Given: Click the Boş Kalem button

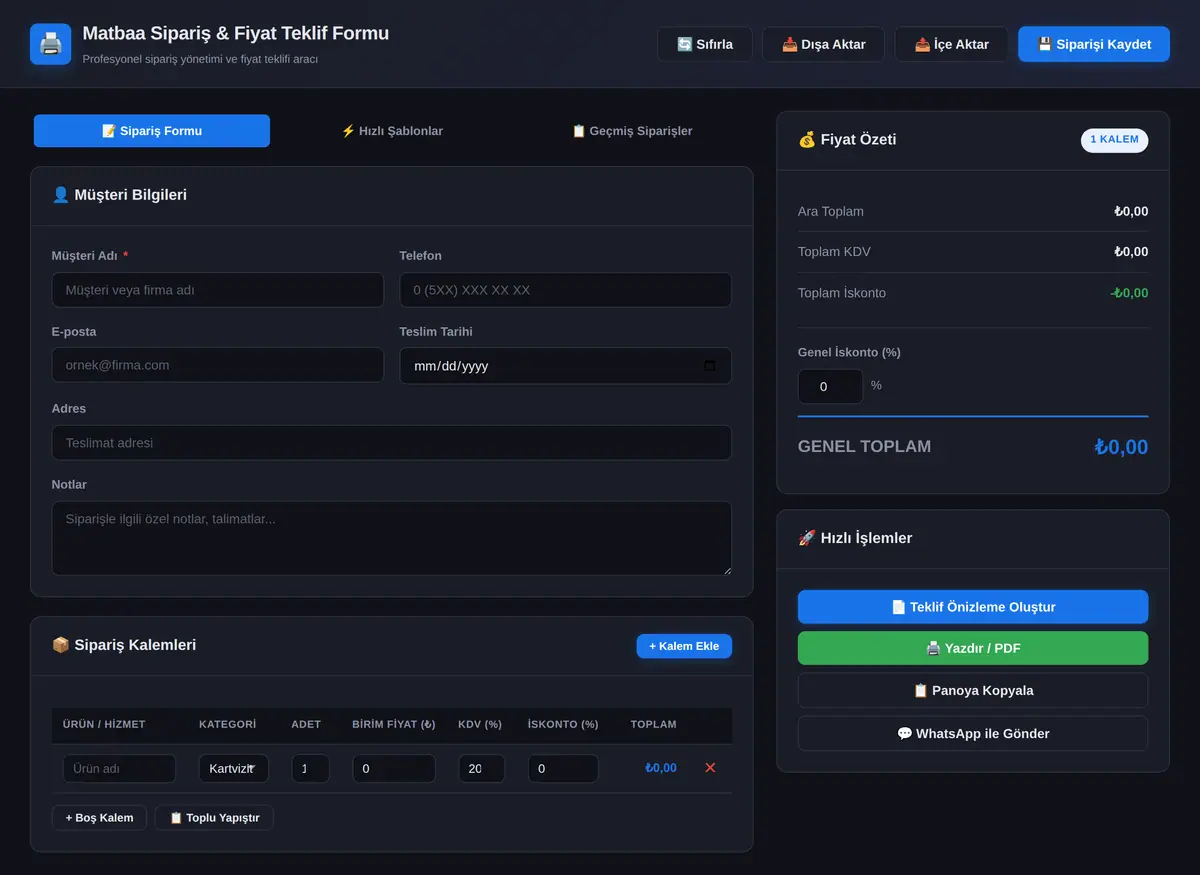Looking at the screenshot, I should [x=99, y=818].
